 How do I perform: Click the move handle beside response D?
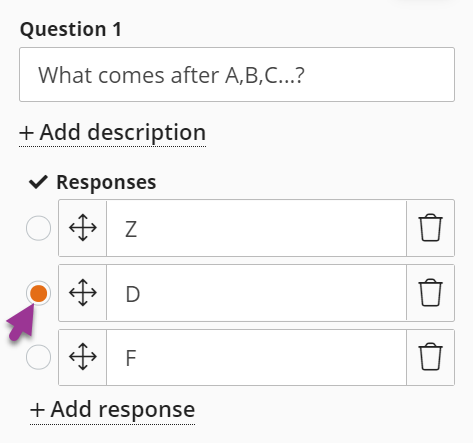(x=83, y=293)
